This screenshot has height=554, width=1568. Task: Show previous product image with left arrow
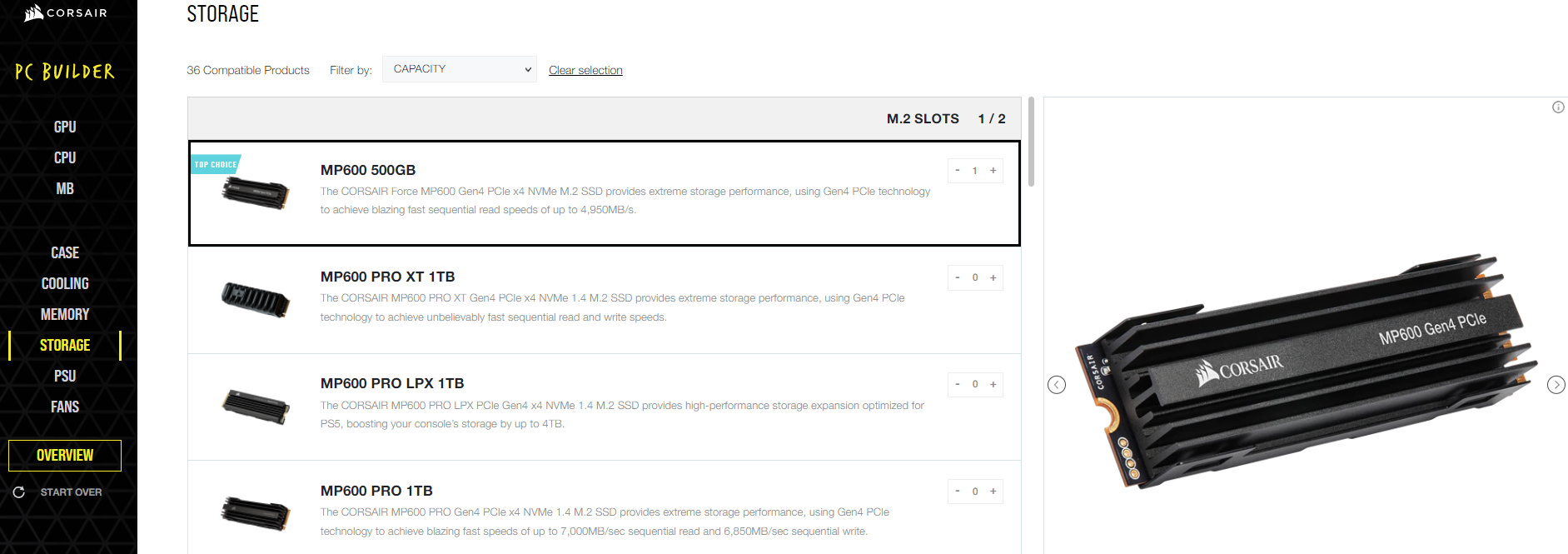coord(1057,385)
